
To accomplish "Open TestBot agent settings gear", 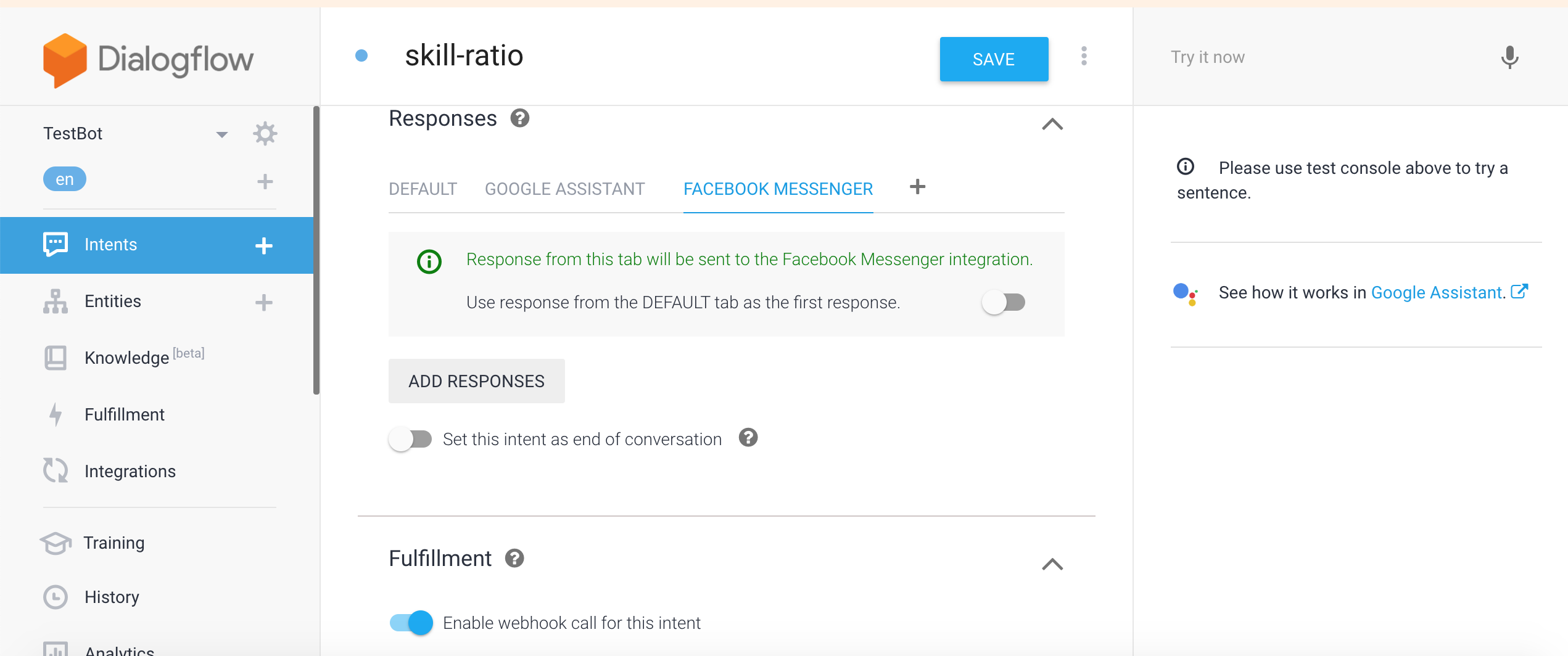I will pos(265,134).
